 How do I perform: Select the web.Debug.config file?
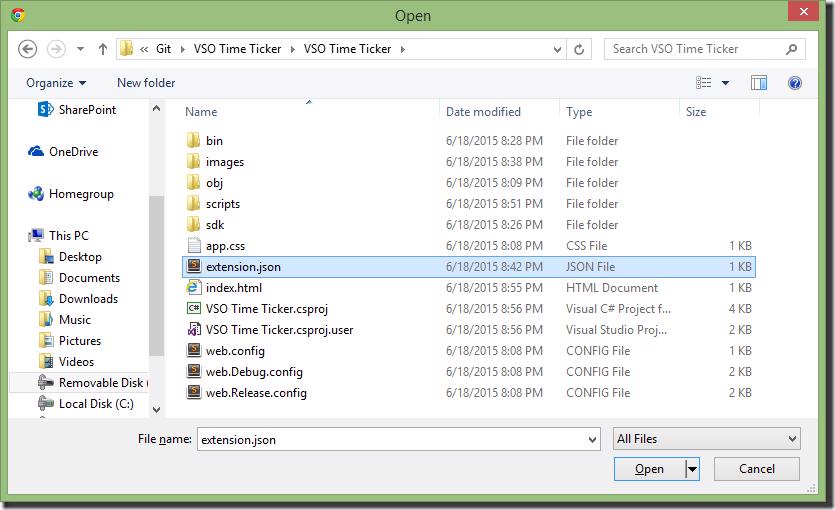(255, 372)
